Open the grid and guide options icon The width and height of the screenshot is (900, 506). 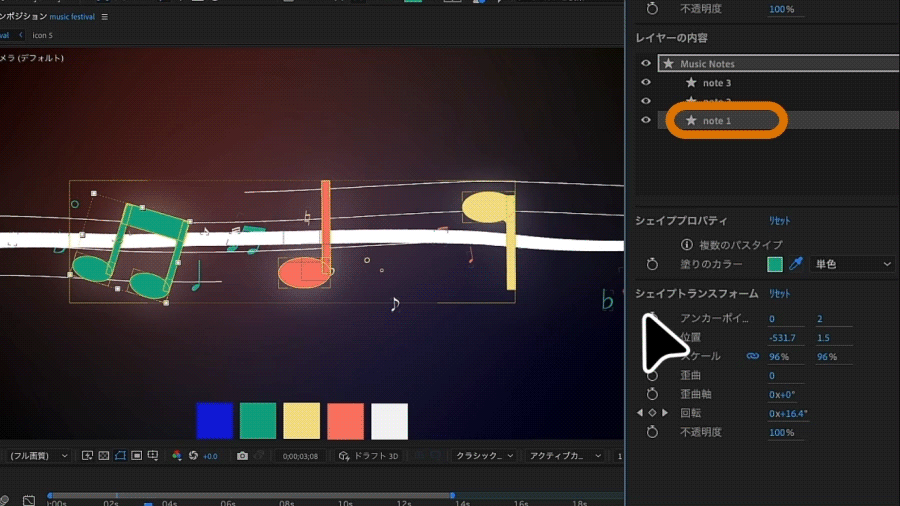tap(153, 456)
